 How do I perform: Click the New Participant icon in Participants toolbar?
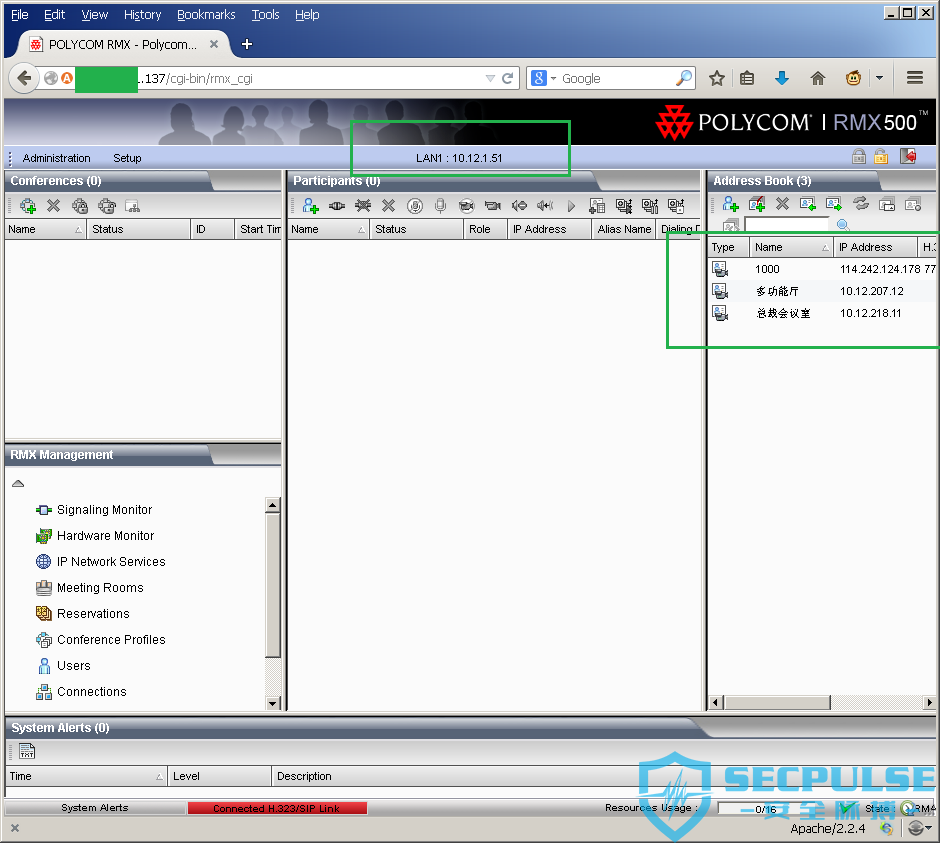tap(311, 206)
